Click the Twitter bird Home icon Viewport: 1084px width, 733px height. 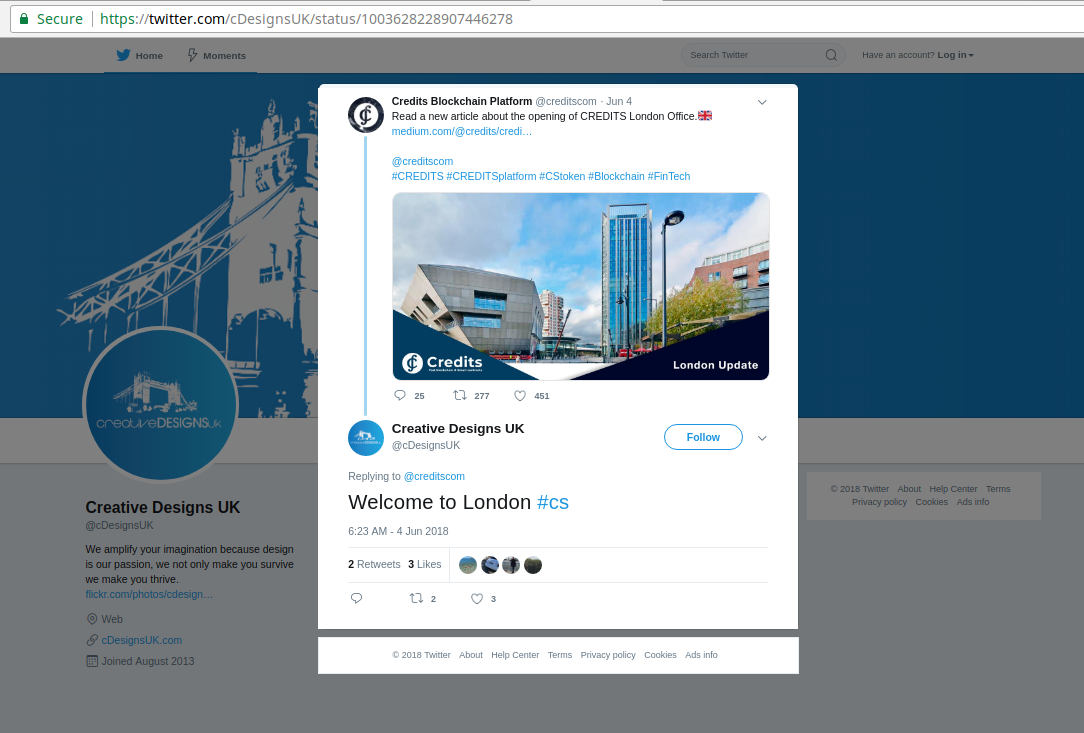[x=123, y=55]
